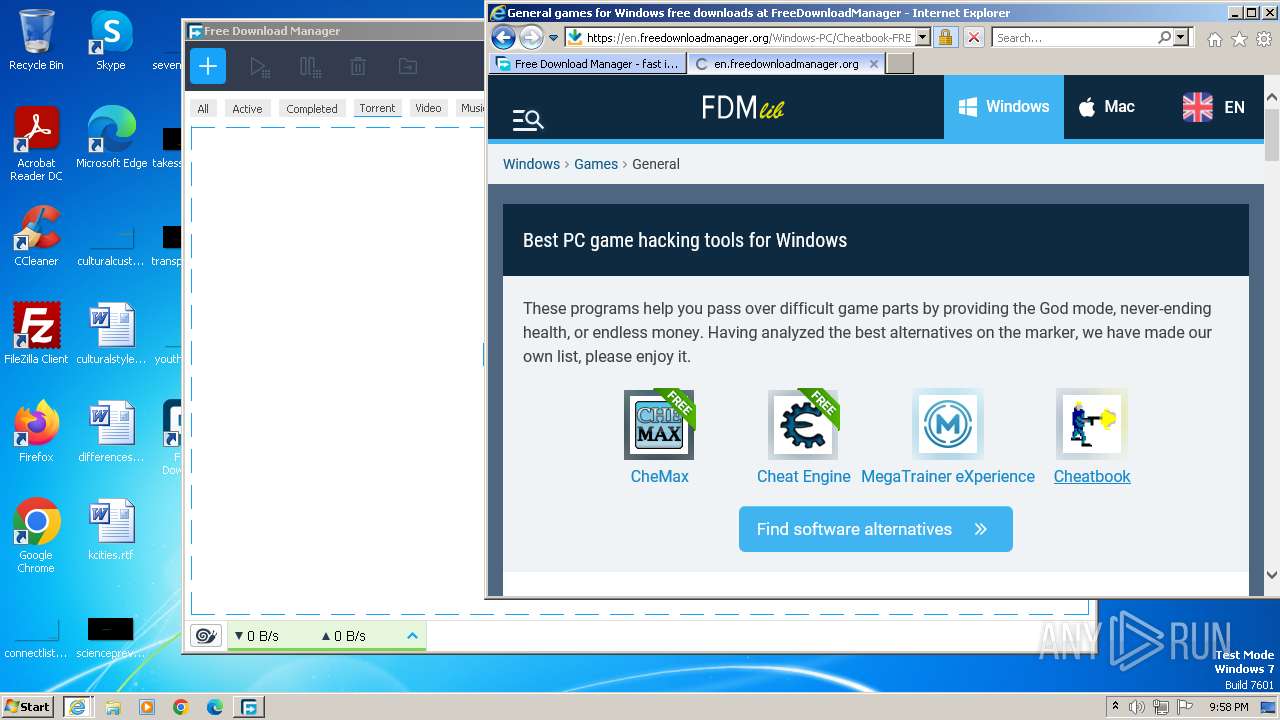Select the Windows platform tab on FDMlib
This screenshot has width=1280, height=720.
[x=1004, y=107]
